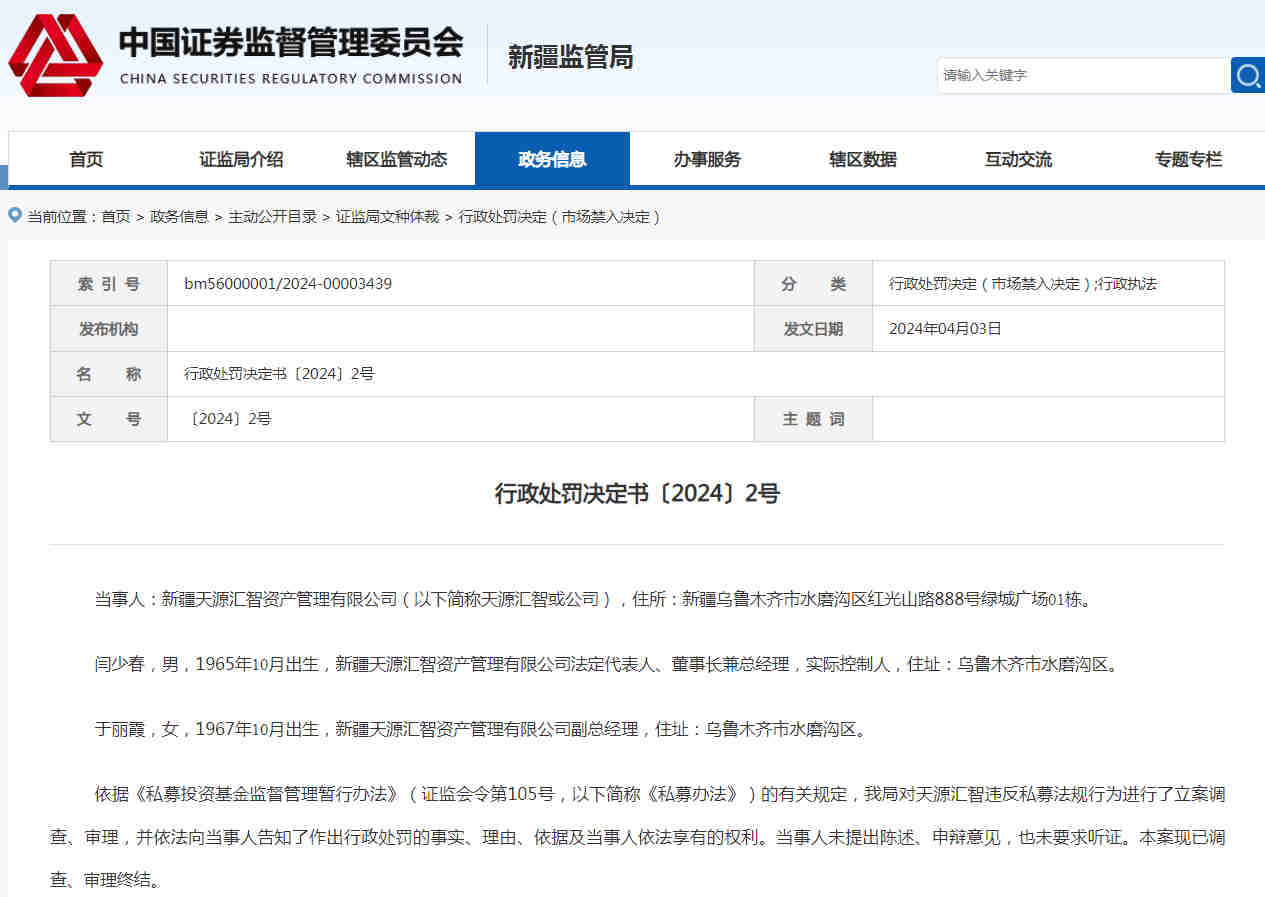1265x897 pixels.
Task: Go to 办事服务 section
Action: tap(707, 160)
